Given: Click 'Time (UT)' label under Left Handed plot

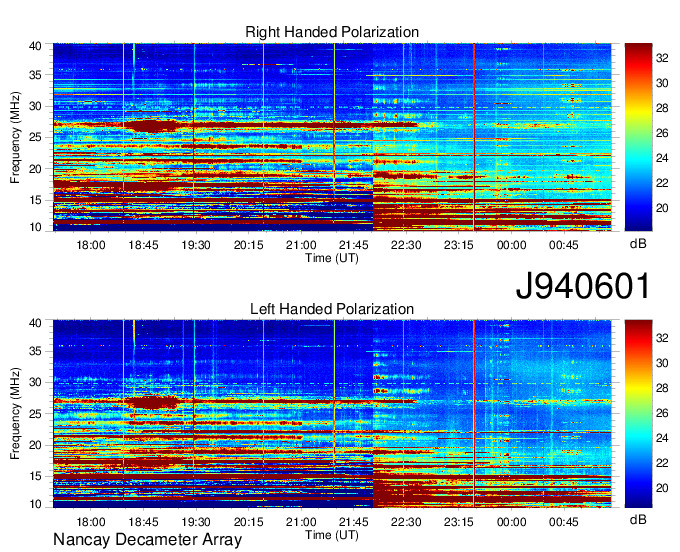Looking at the screenshot, I should [332, 535].
